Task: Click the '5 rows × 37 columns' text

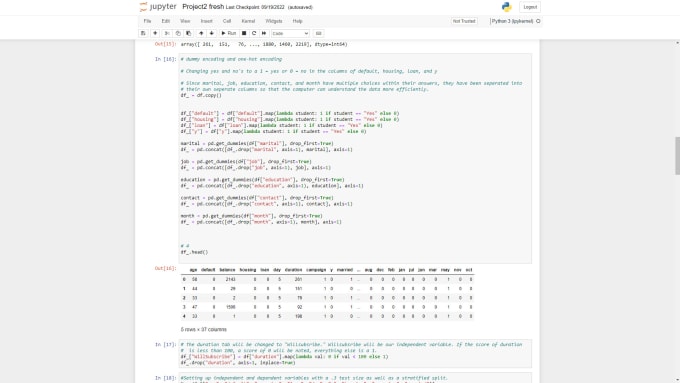Action: (203, 329)
